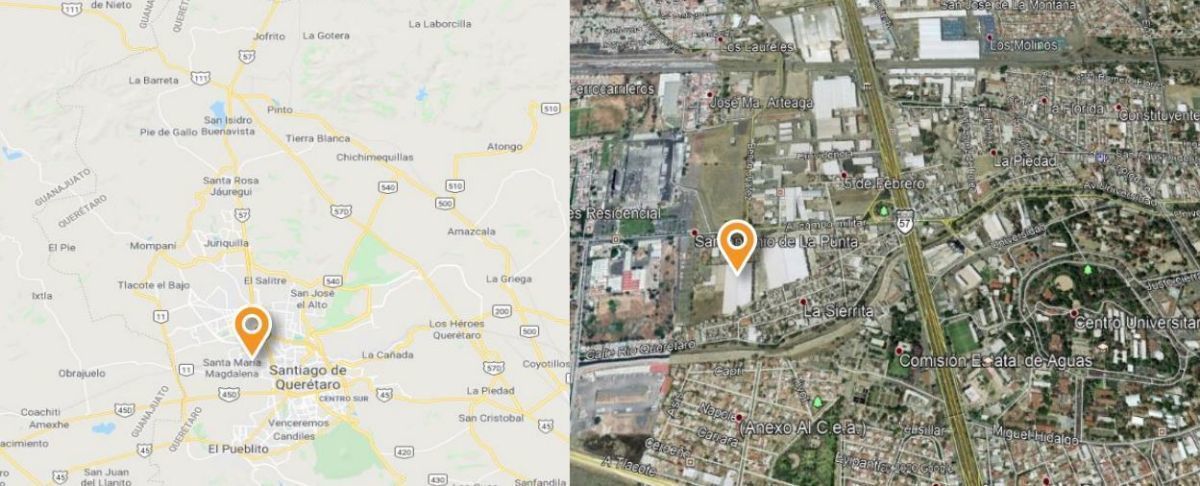Screen dimensions: 1200x486
Task: Select the Amazcala town label
Action: 470,231
